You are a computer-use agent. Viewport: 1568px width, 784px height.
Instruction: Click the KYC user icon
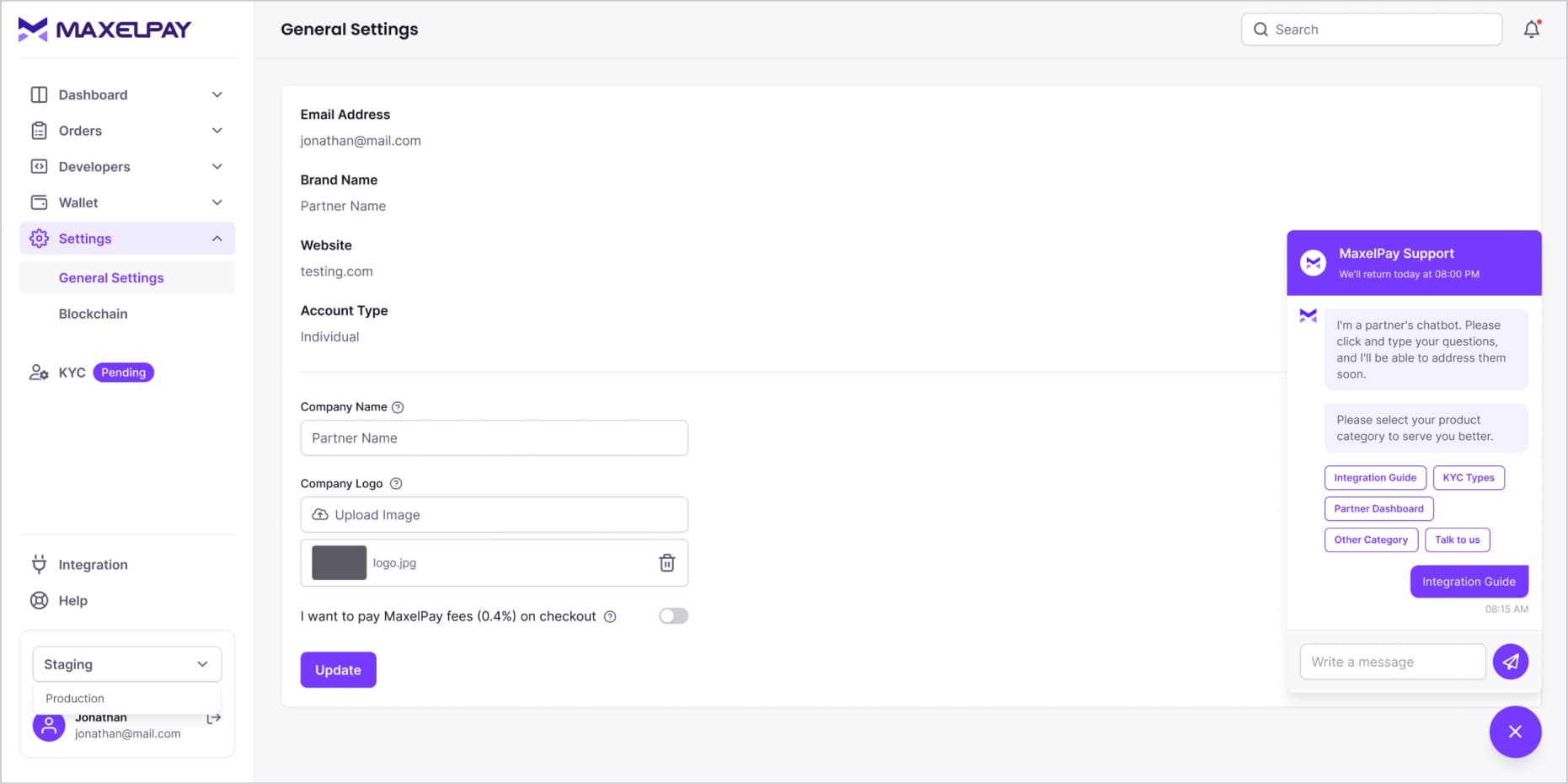pos(39,373)
